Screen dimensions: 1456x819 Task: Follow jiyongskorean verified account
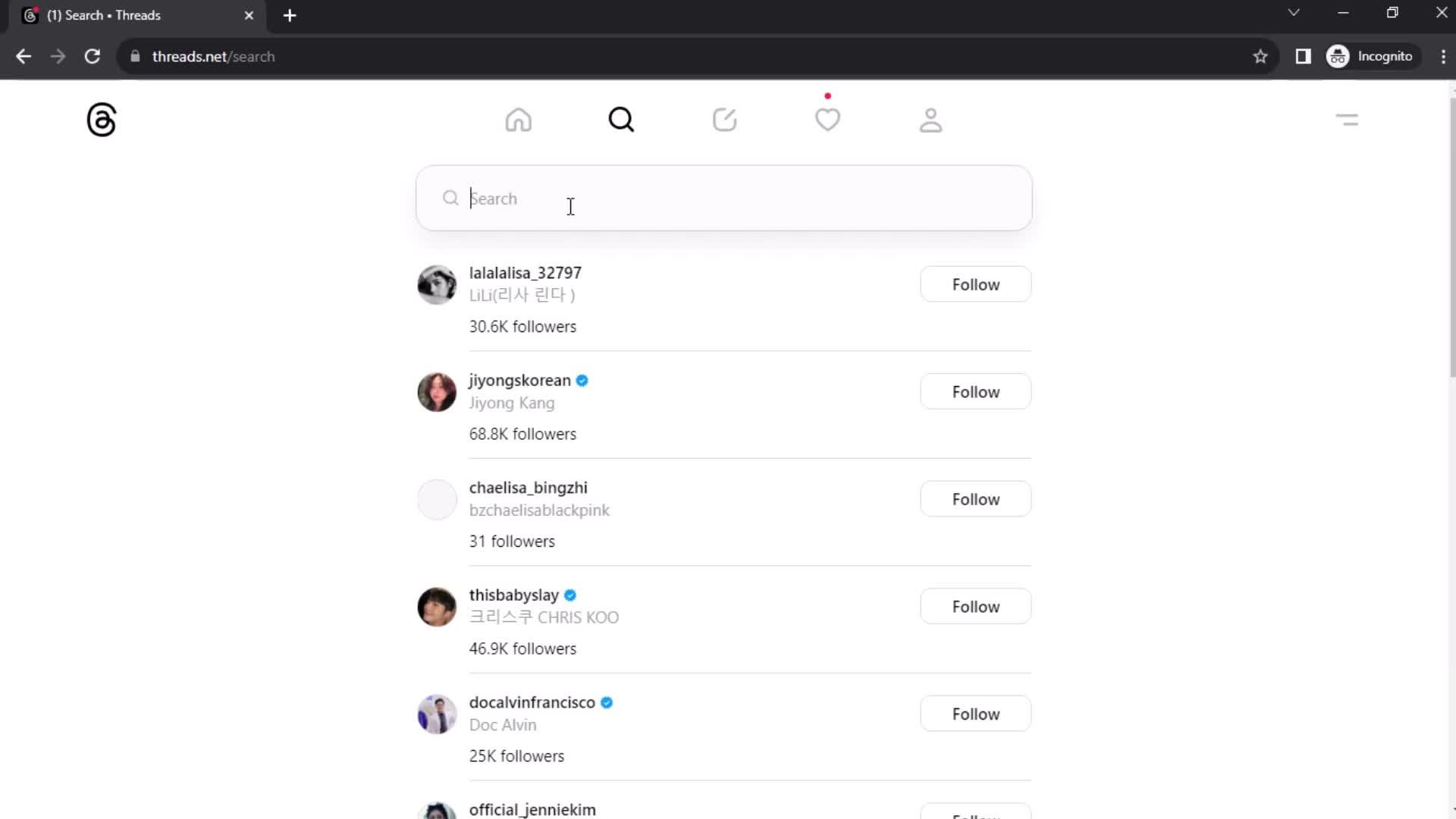(x=976, y=391)
